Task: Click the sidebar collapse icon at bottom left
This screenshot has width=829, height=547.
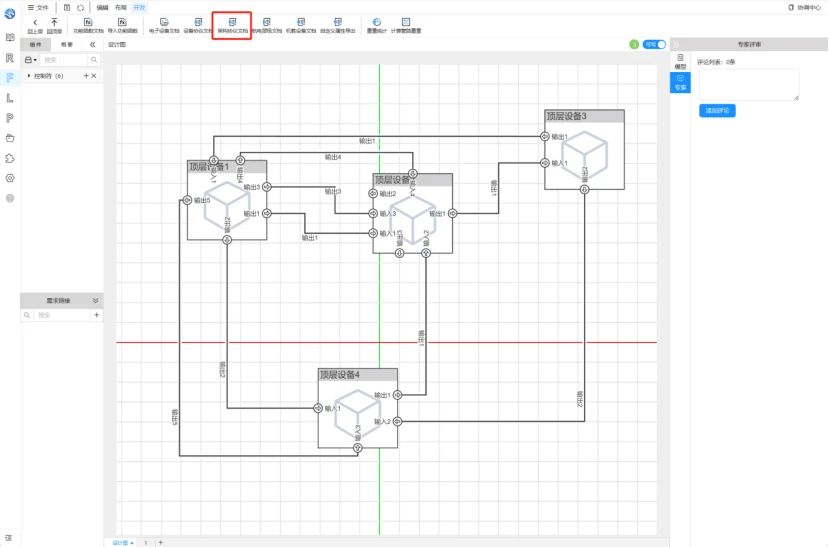Action: [x=8, y=537]
